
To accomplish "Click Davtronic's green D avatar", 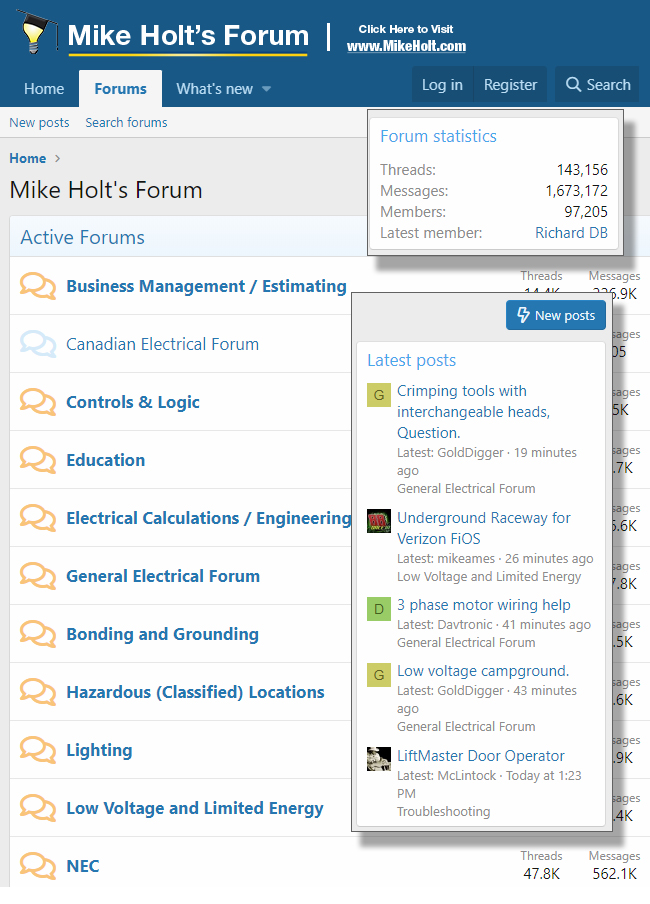I will tap(379, 609).
